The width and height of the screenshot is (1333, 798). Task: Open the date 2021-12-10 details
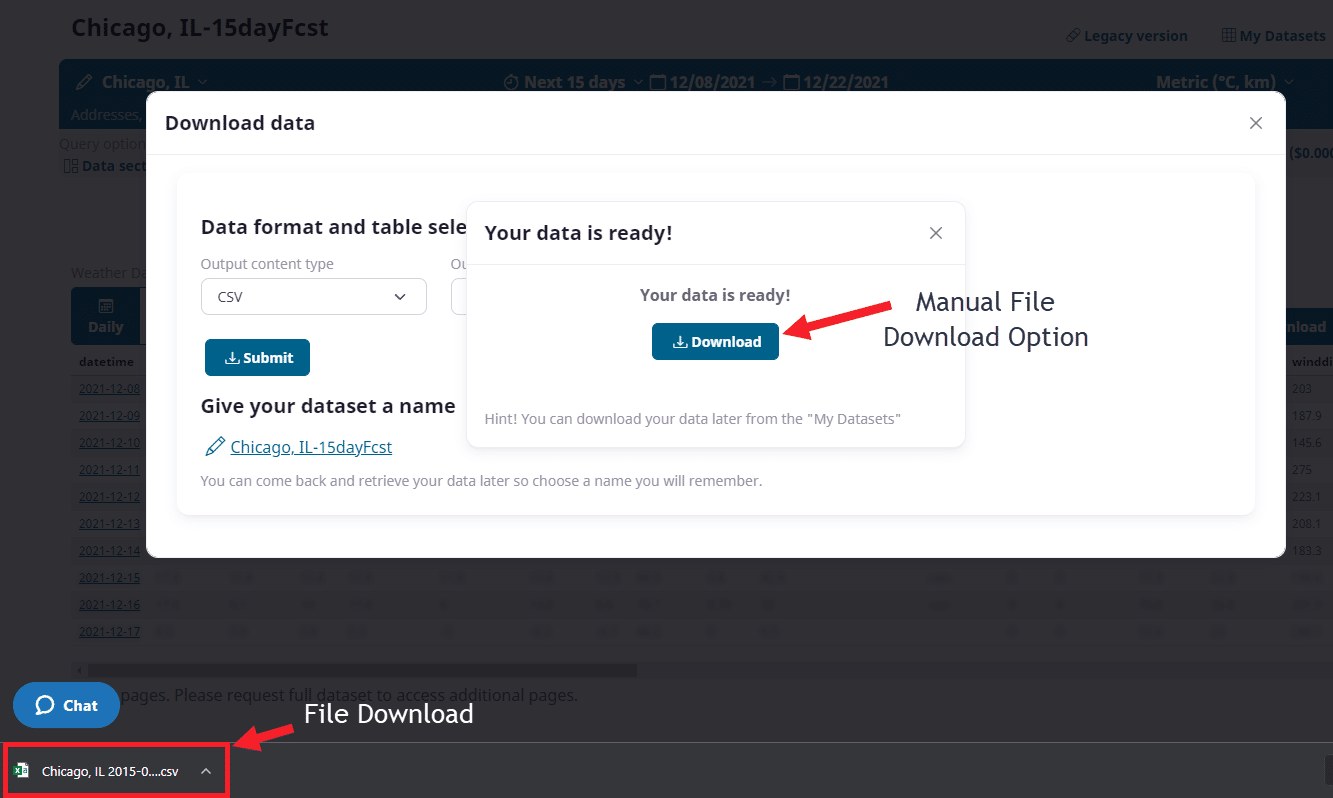(x=109, y=442)
